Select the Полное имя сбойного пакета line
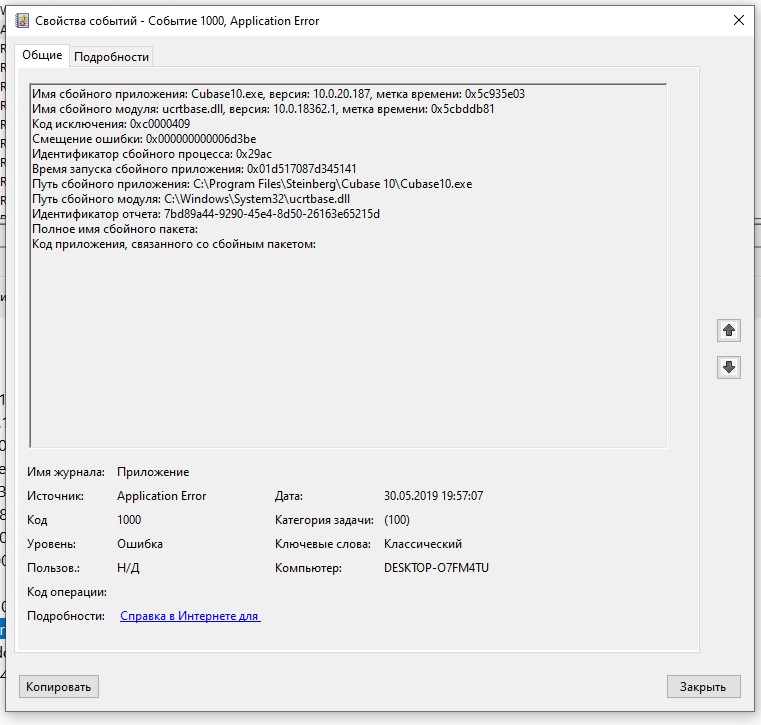 (x=115, y=229)
